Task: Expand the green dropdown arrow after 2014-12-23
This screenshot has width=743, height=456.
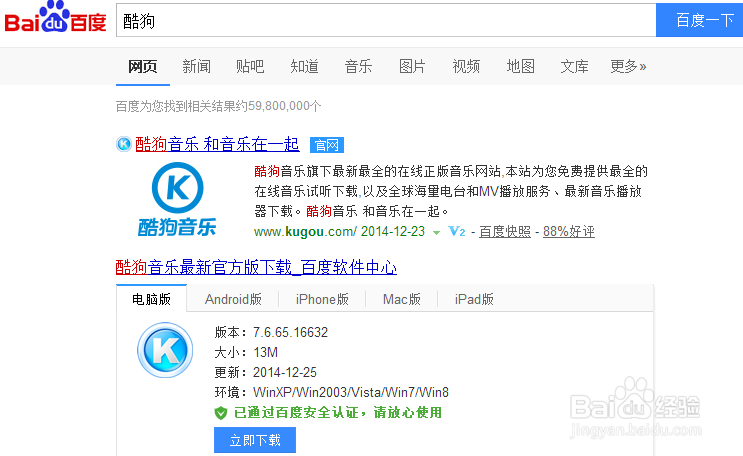Action: click(436, 232)
